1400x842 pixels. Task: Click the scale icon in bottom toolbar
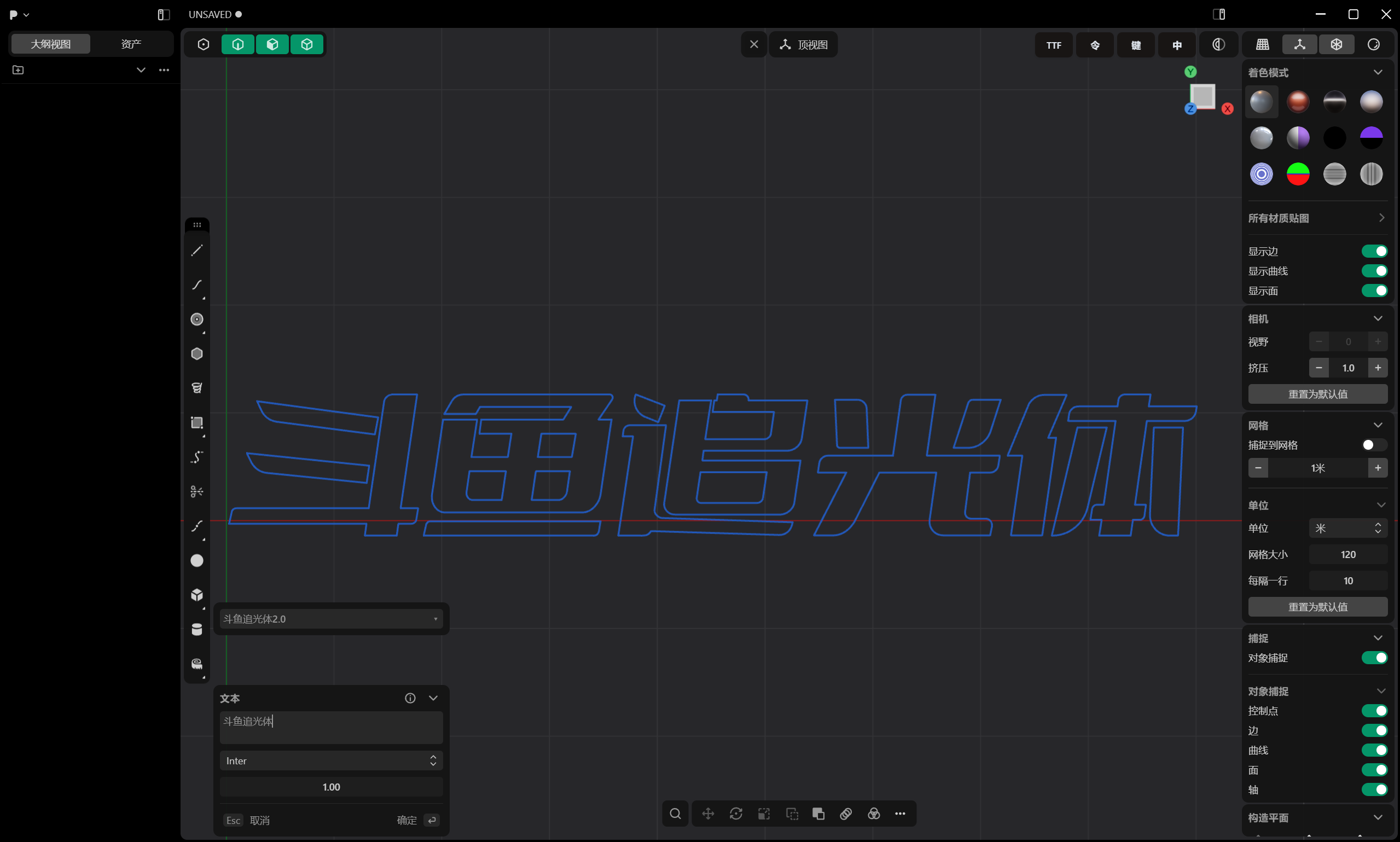point(764,814)
